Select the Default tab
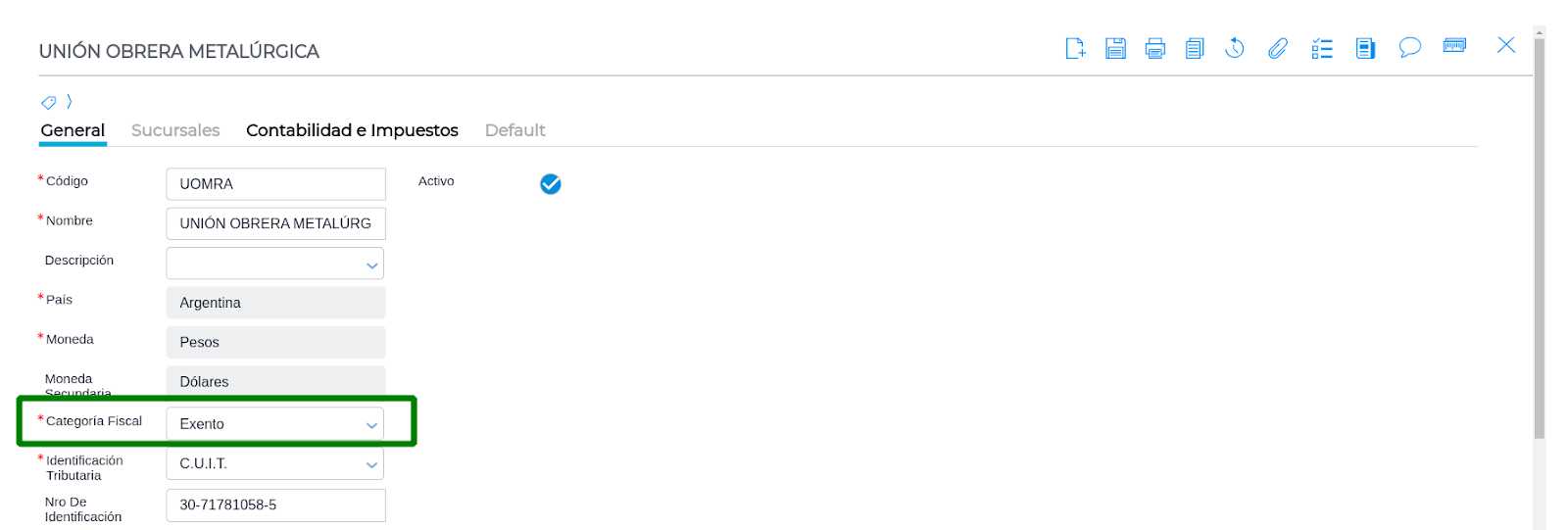Viewport: 1568px width, 530px height. click(514, 130)
